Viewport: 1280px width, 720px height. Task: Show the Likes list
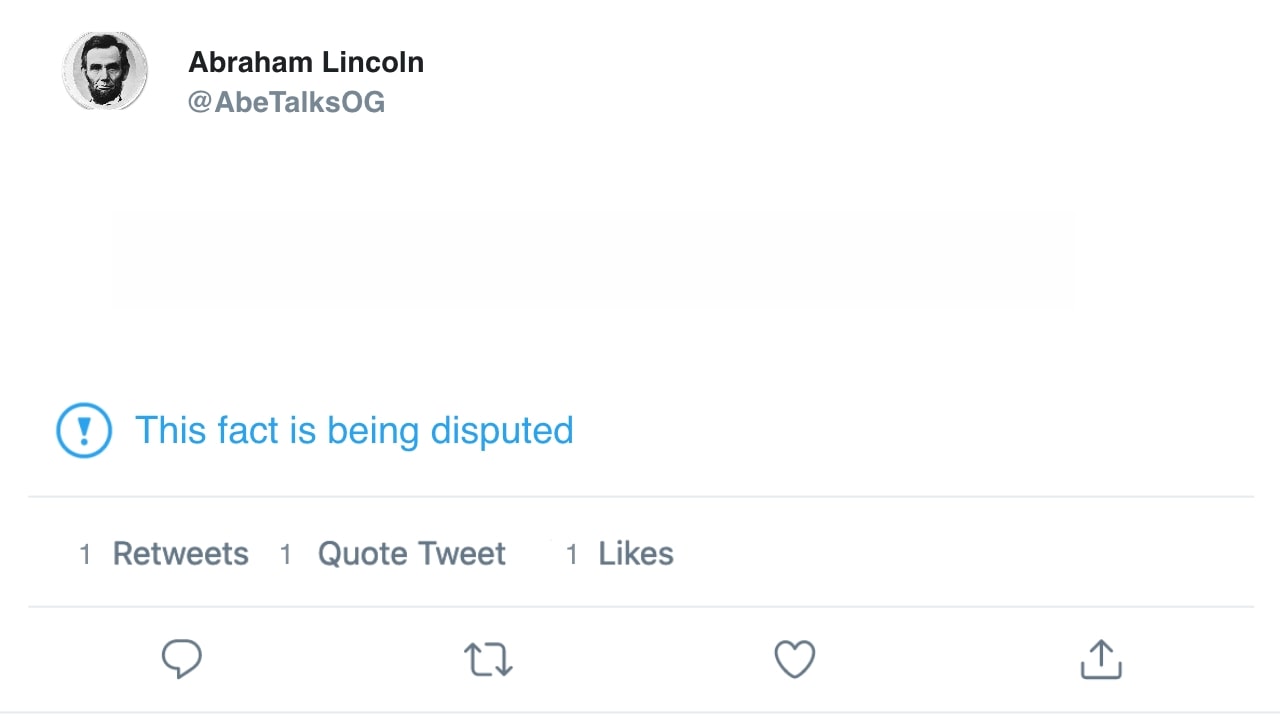tap(636, 554)
